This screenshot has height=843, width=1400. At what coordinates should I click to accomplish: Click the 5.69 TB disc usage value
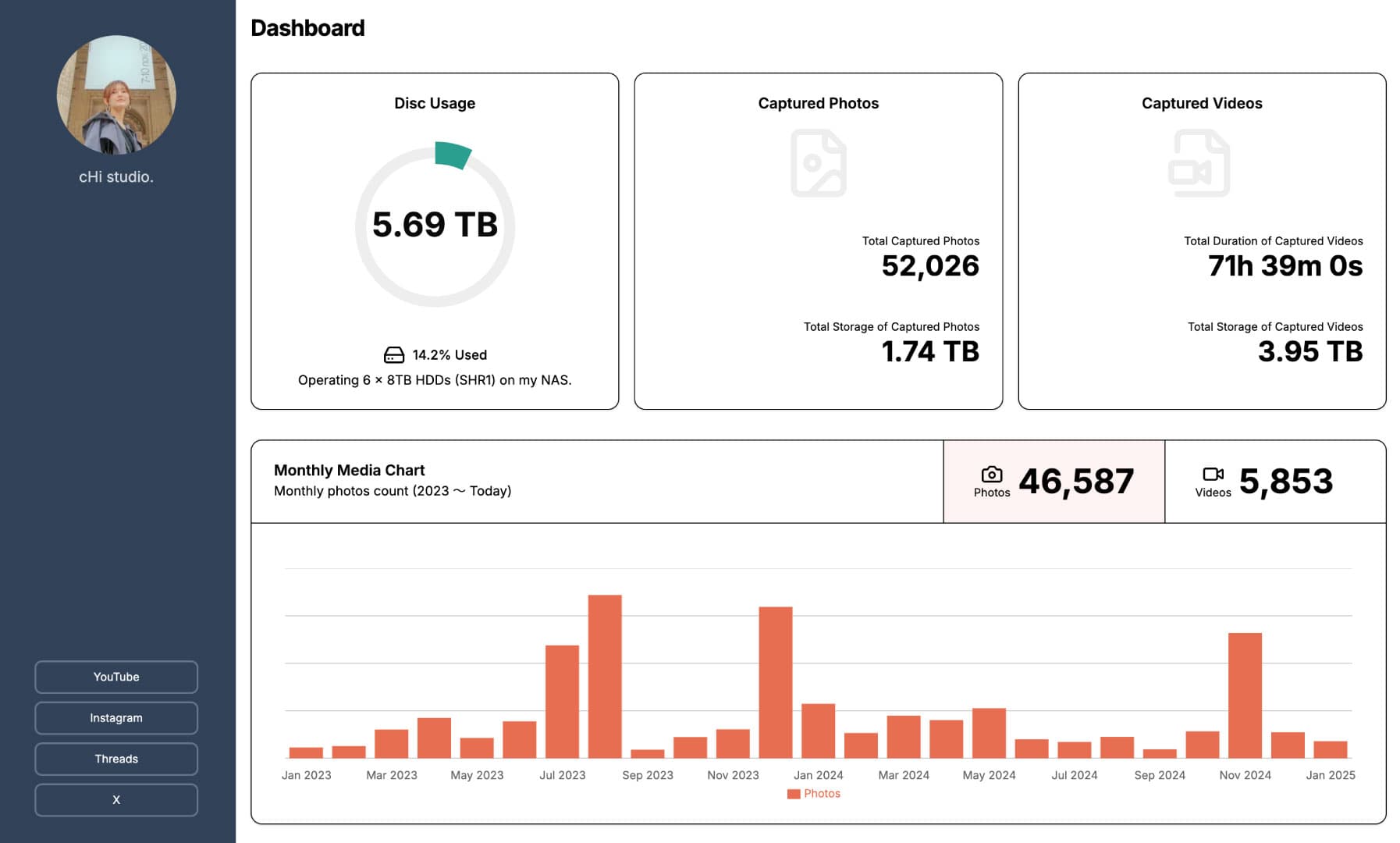coord(435,225)
